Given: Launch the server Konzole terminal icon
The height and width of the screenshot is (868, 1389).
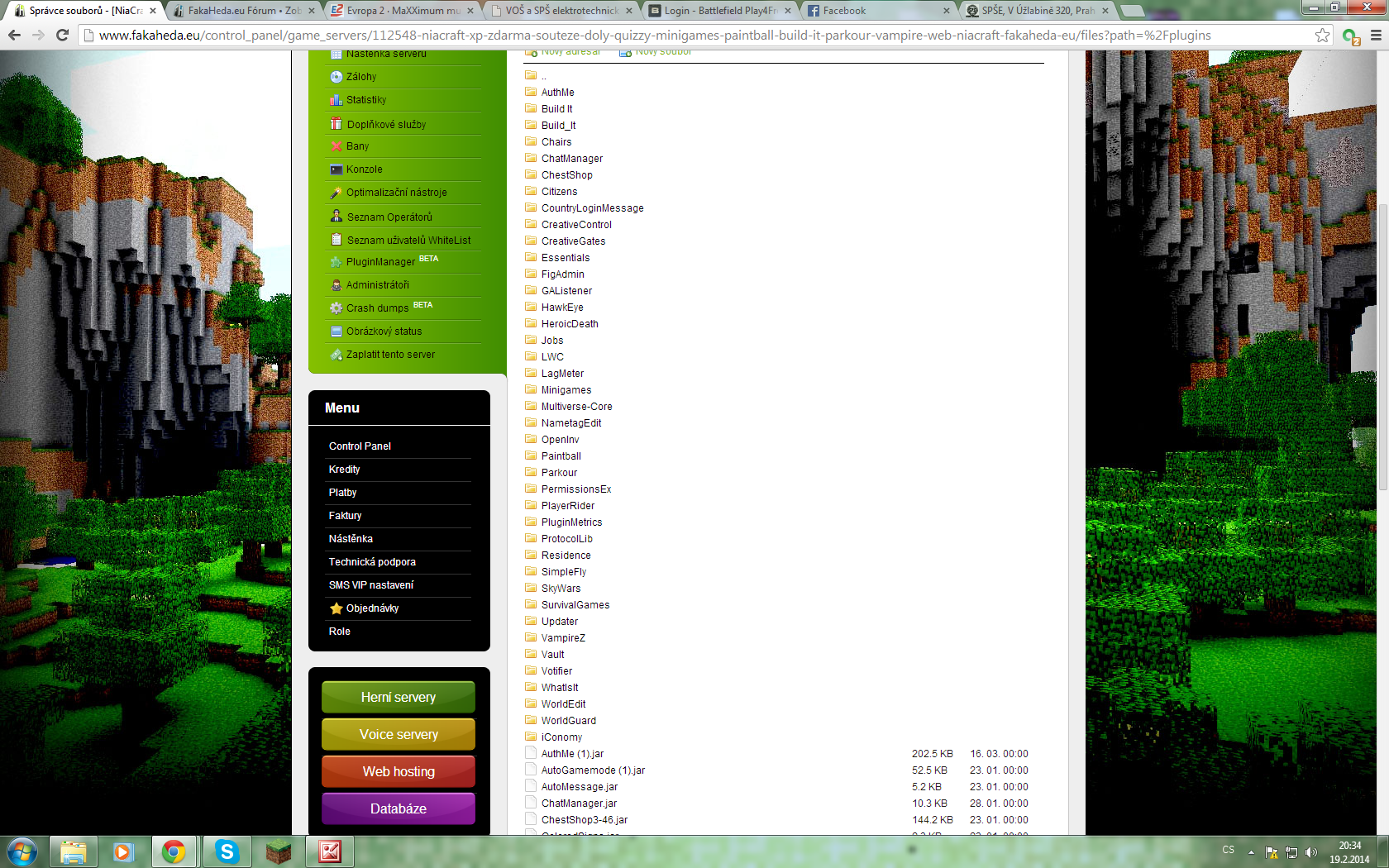Looking at the screenshot, I should (337, 169).
